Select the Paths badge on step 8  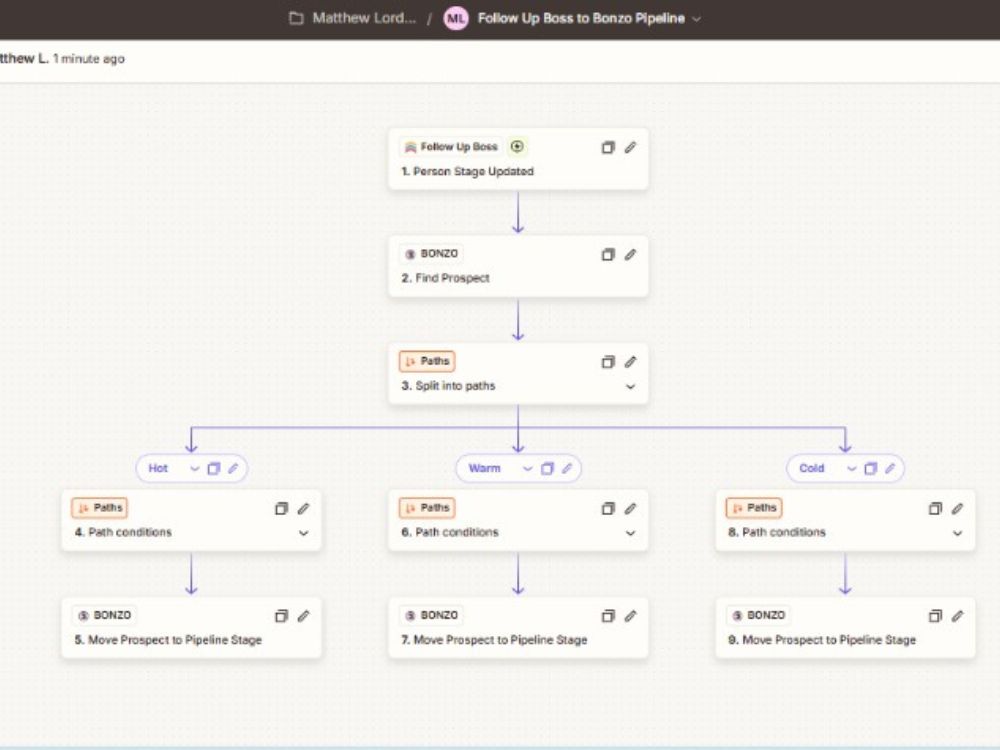[754, 508]
